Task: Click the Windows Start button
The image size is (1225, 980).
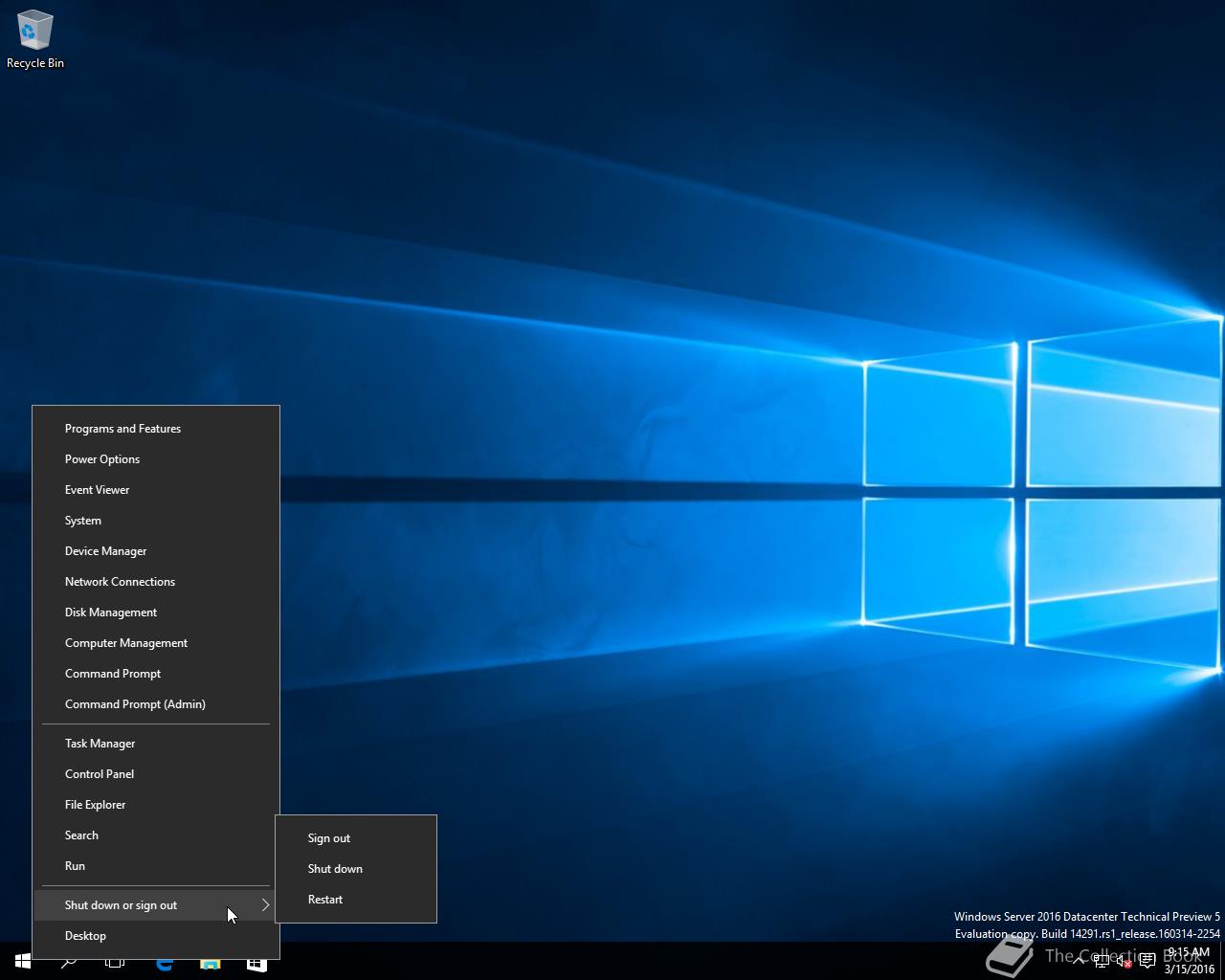Action: (23, 962)
